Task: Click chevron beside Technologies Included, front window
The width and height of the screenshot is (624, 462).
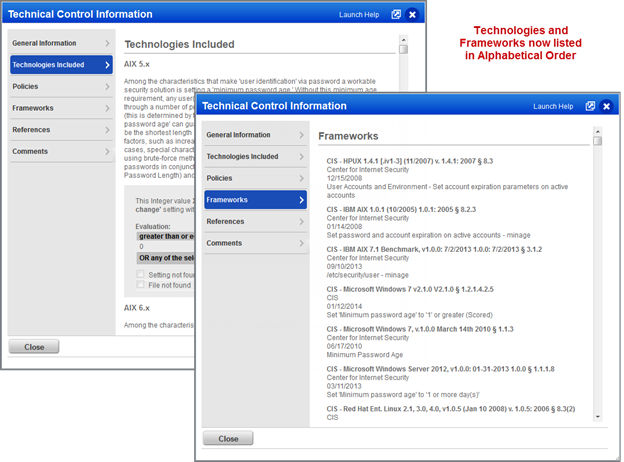Action: tap(302, 156)
